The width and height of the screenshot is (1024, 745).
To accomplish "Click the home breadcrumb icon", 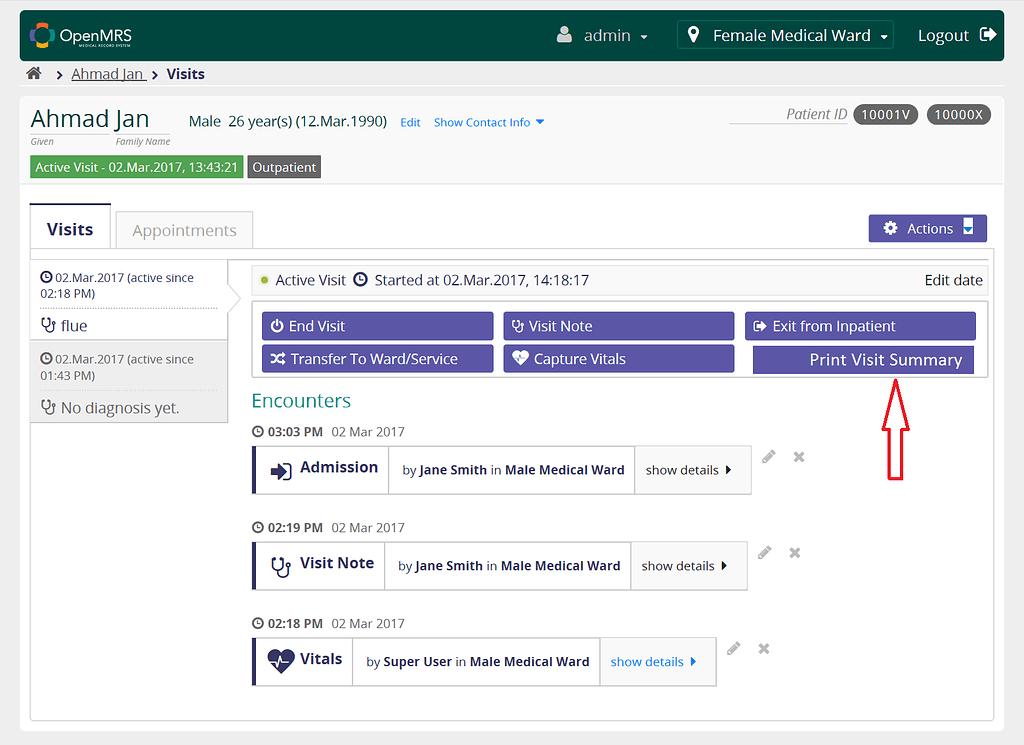I will click(35, 73).
